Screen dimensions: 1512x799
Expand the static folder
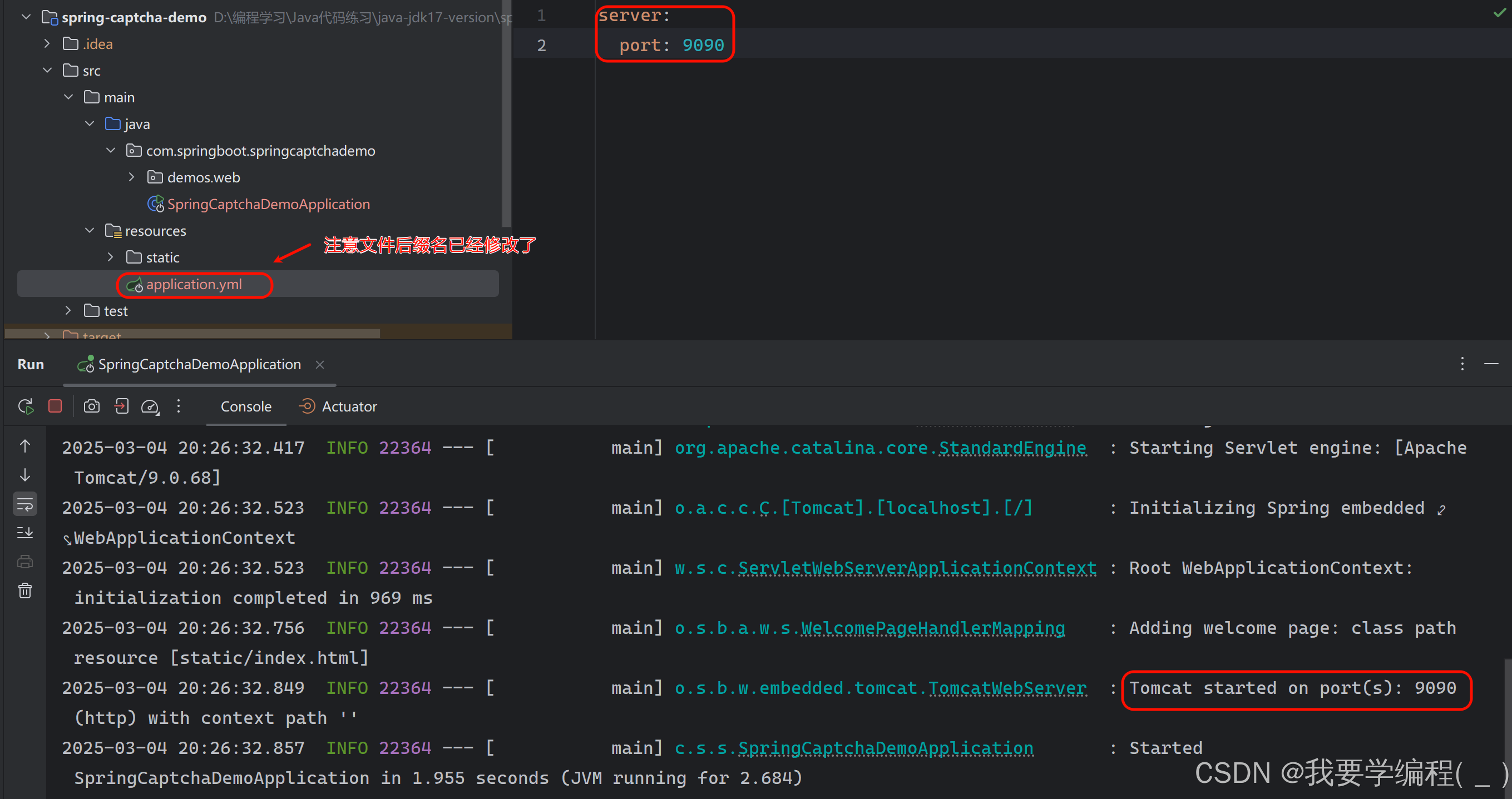110,257
